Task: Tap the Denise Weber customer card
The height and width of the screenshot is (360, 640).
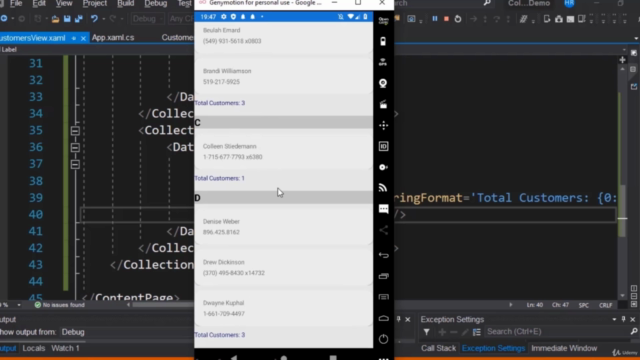Action: pyautogui.click(x=283, y=227)
